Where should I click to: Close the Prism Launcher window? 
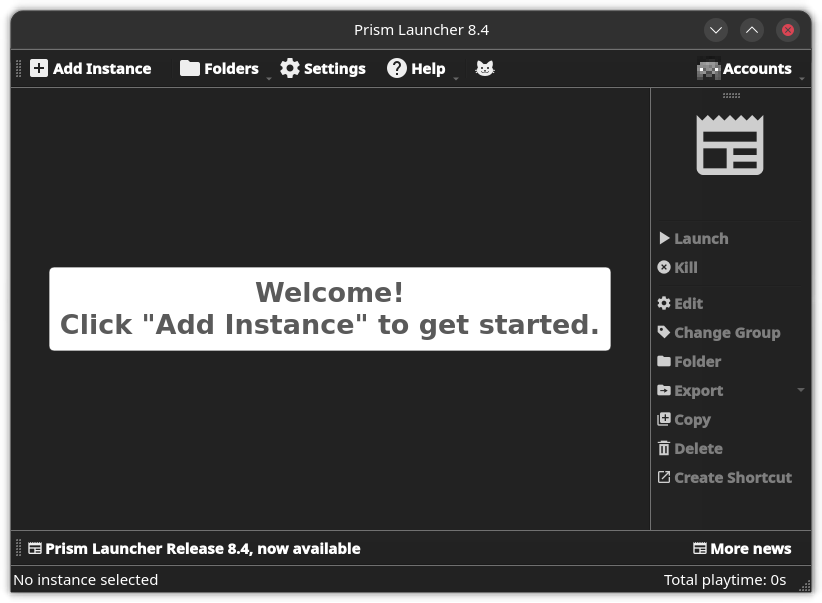(x=787, y=30)
